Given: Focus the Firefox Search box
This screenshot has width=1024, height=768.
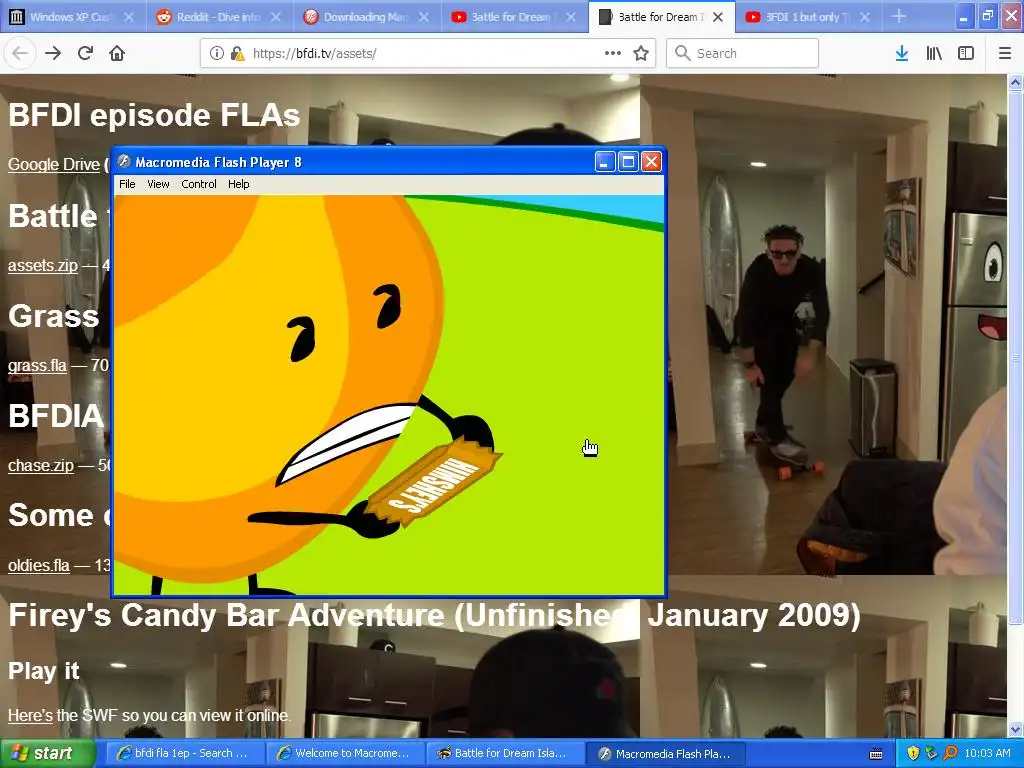Looking at the screenshot, I should (x=742, y=53).
